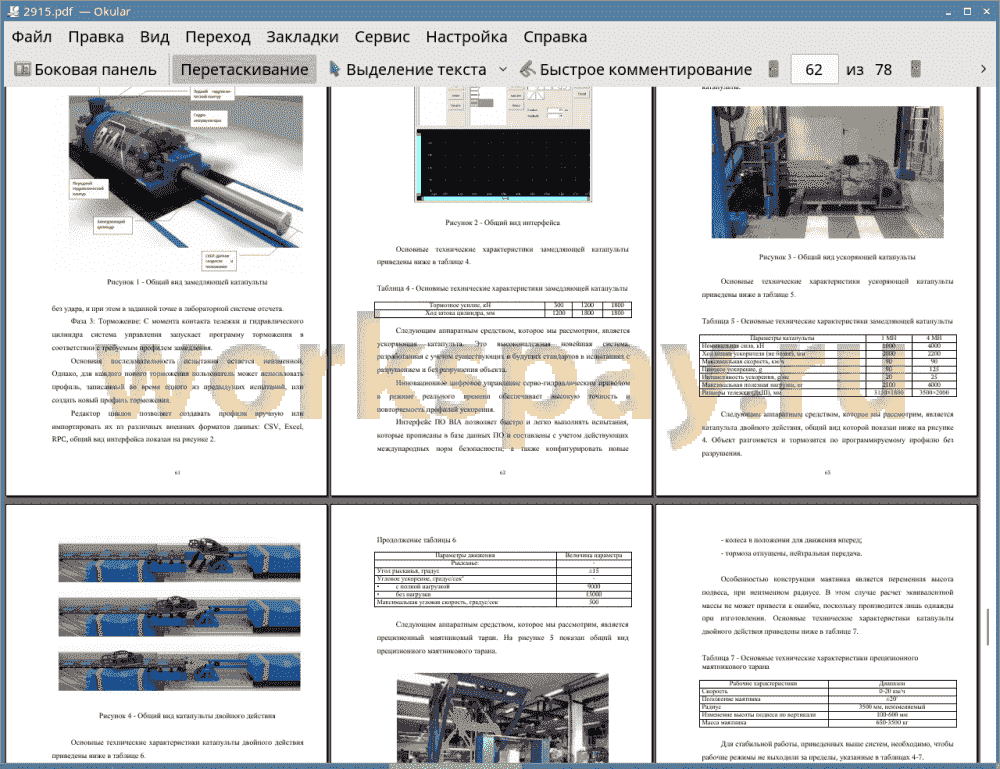The height and width of the screenshot is (769, 1000).
Task: Open the Сервис menu
Action: click(382, 37)
